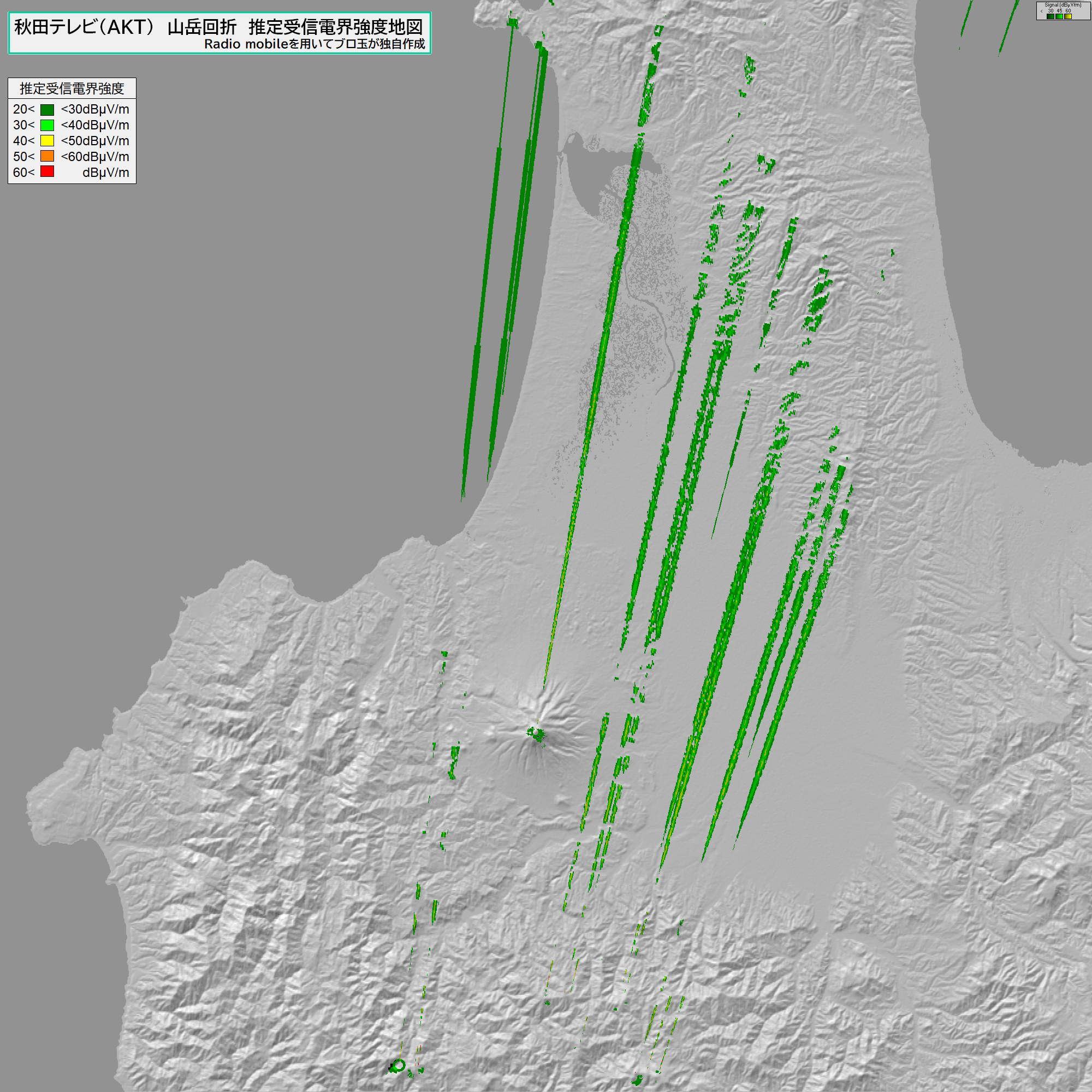
Task: Click the yellow swatch under 60
Action: [1069, 16]
